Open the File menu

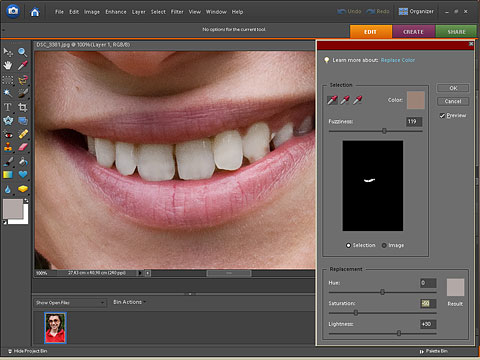[59, 12]
